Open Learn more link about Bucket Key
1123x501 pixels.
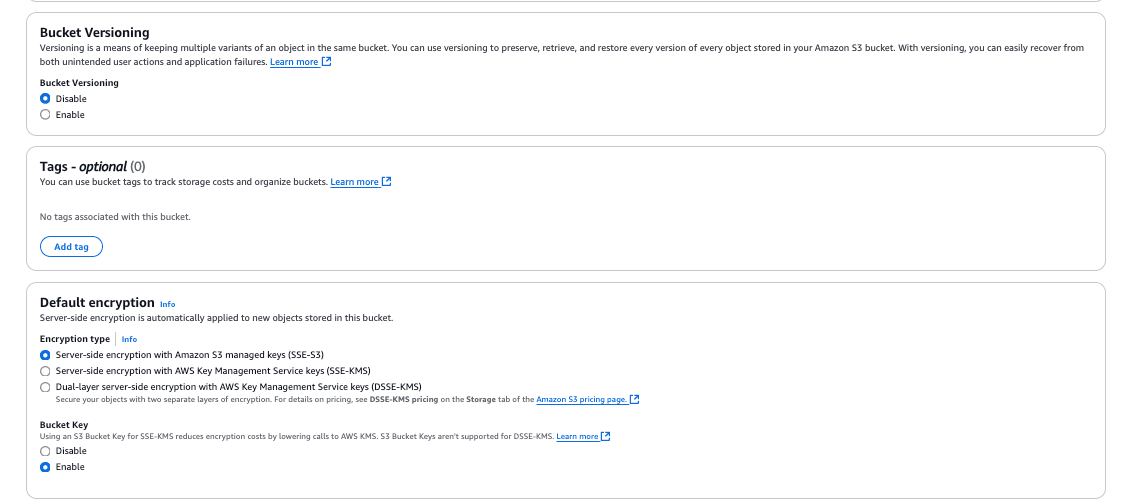(577, 437)
